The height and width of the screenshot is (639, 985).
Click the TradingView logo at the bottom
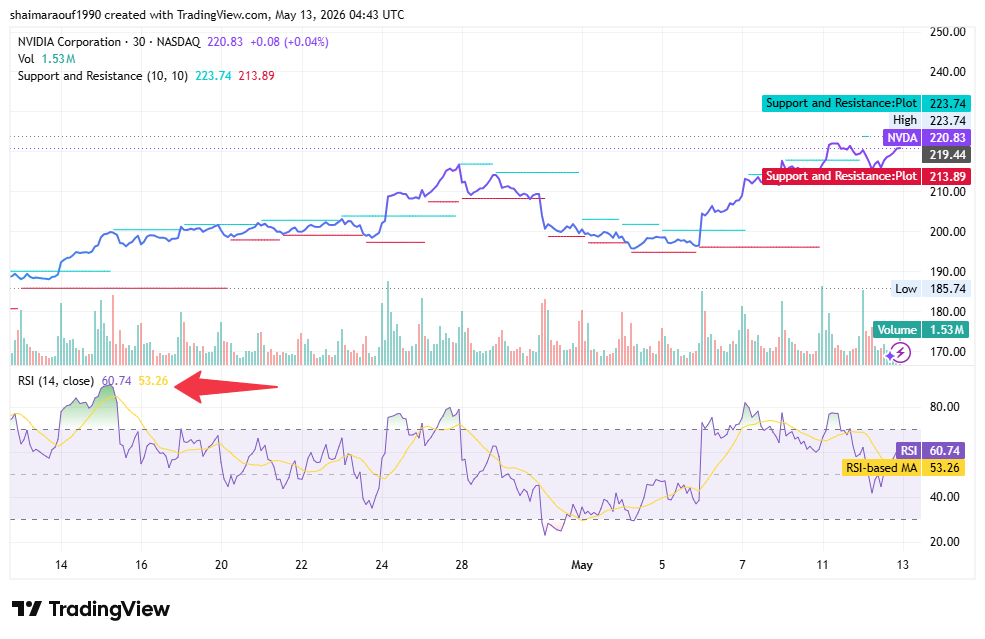click(91, 609)
